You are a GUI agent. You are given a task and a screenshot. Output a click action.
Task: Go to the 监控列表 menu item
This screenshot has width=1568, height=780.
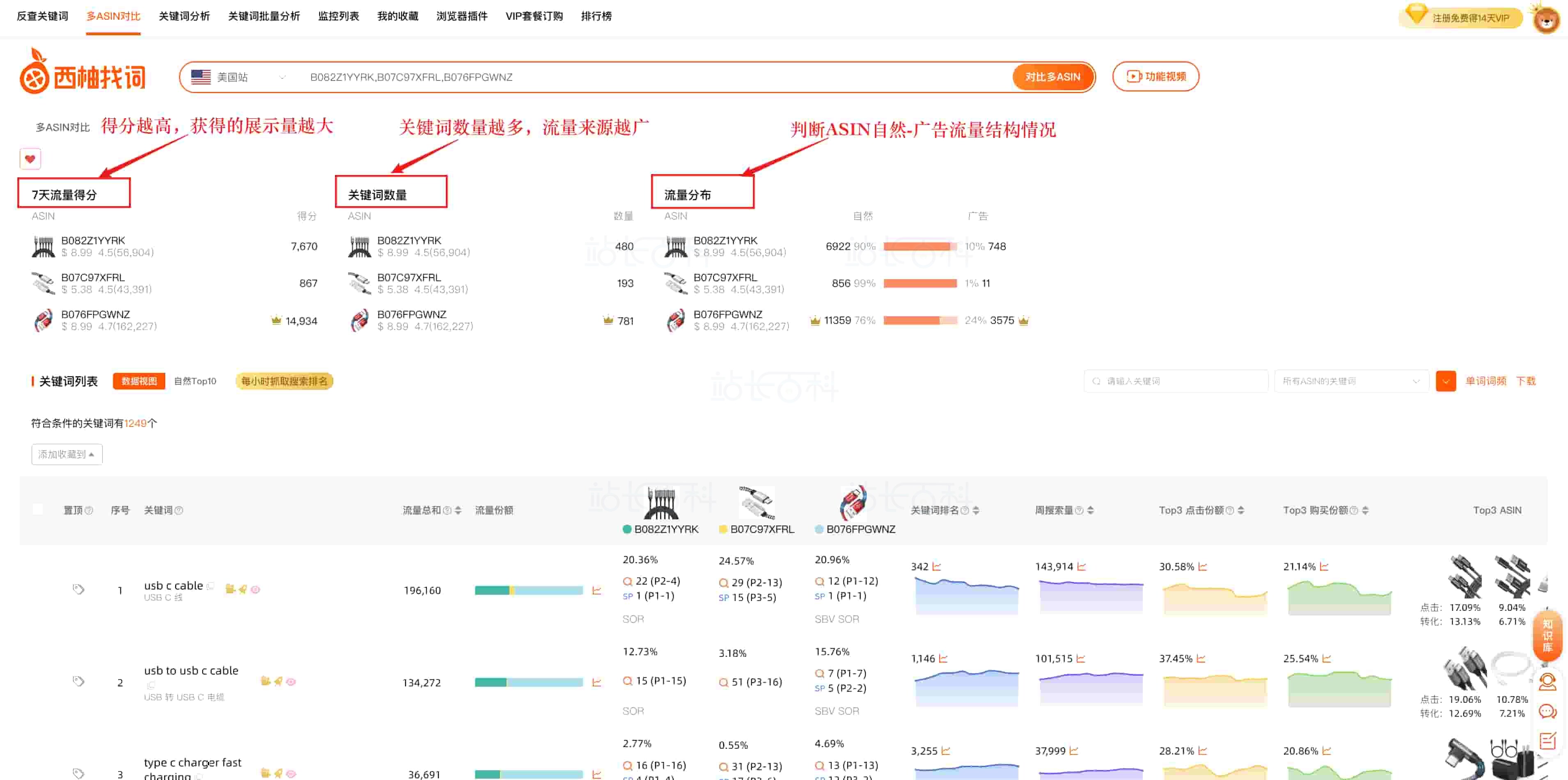pos(339,16)
